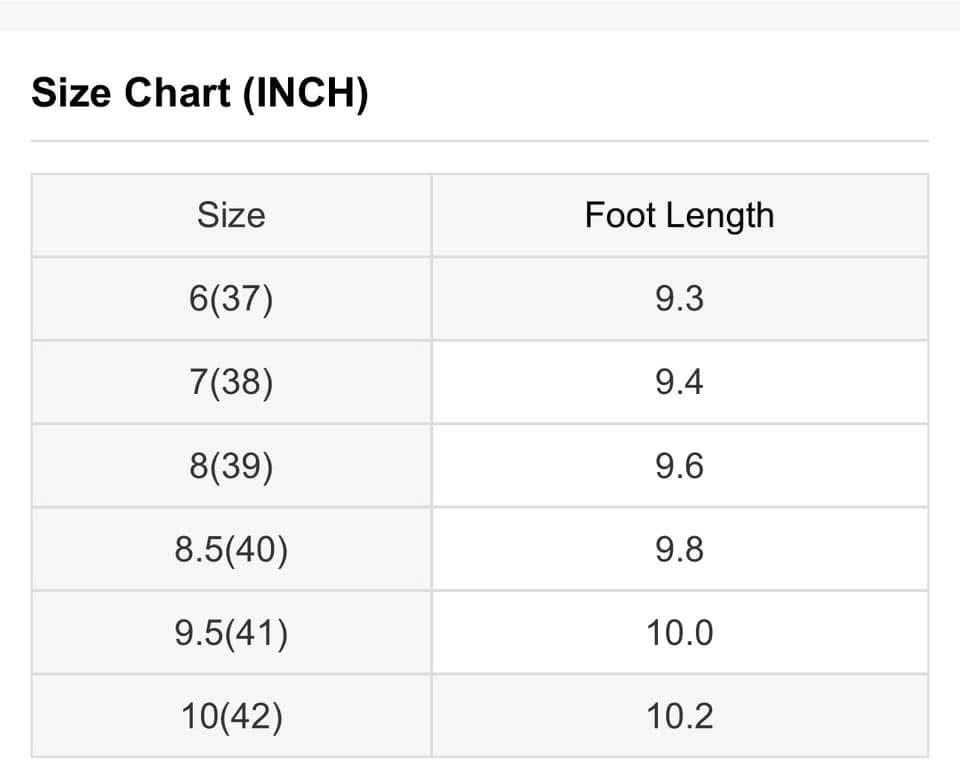Select the 9.4 foot length value

click(x=679, y=382)
